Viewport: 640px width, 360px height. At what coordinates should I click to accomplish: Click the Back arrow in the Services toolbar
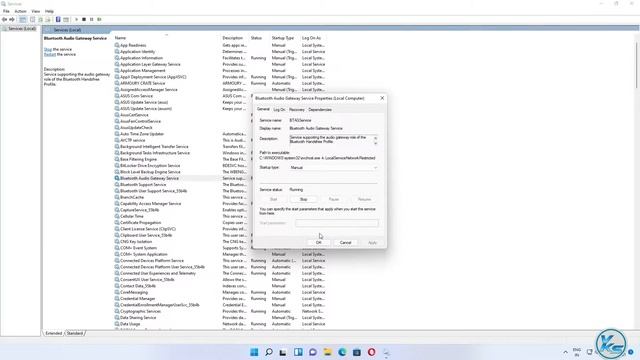pos(4,20)
